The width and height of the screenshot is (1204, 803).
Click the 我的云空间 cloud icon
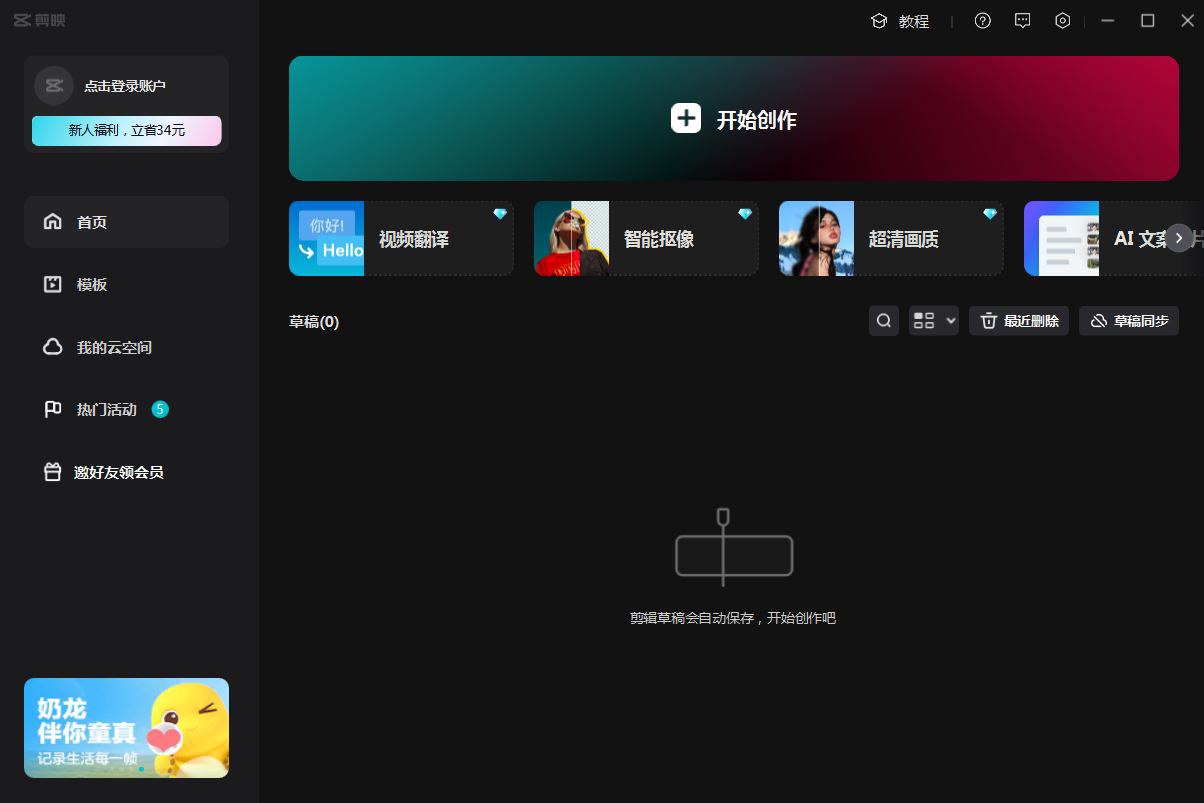point(52,347)
